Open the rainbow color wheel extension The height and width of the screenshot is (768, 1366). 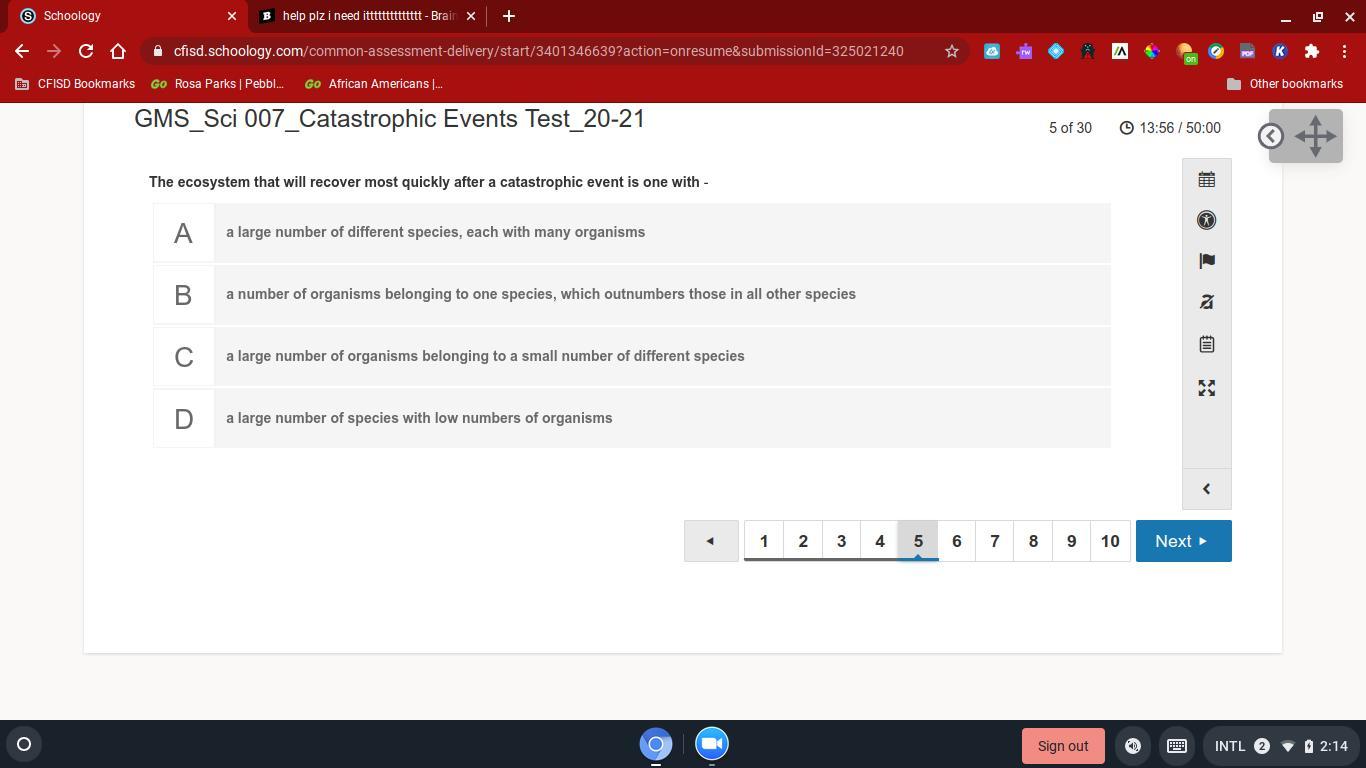click(x=1152, y=51)
